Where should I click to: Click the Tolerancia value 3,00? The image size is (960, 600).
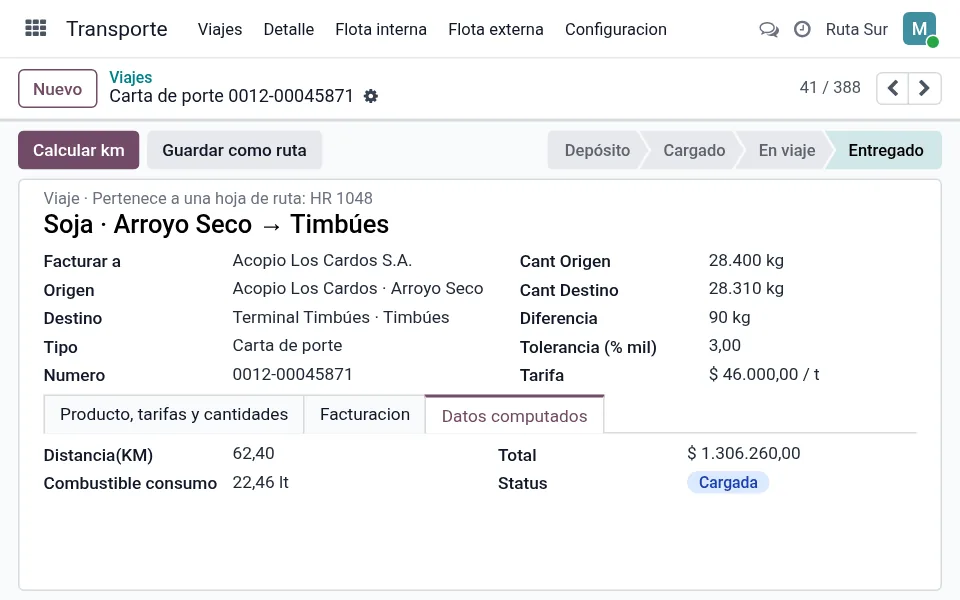(724, 345)
